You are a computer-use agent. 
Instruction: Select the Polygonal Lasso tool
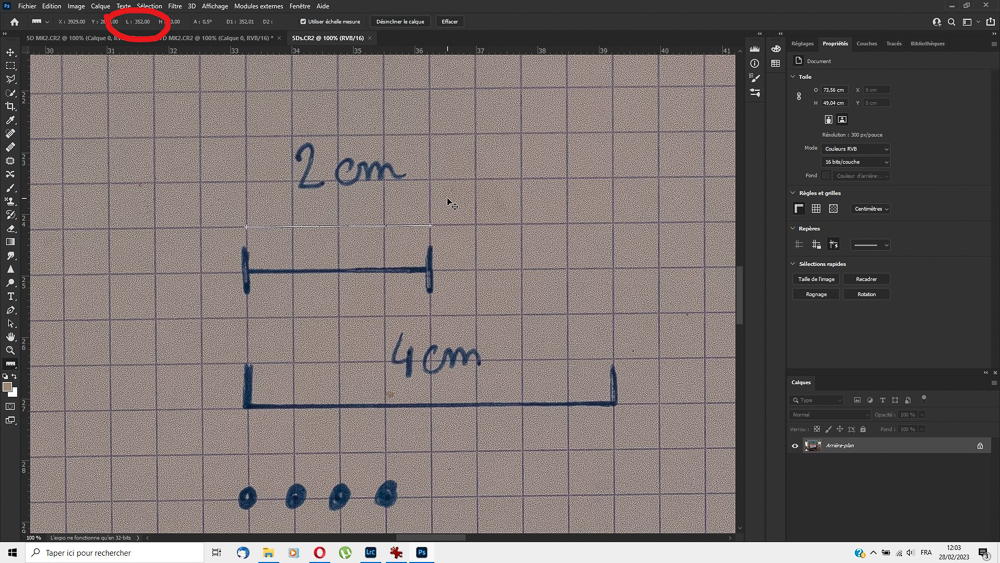coord(10,79)
